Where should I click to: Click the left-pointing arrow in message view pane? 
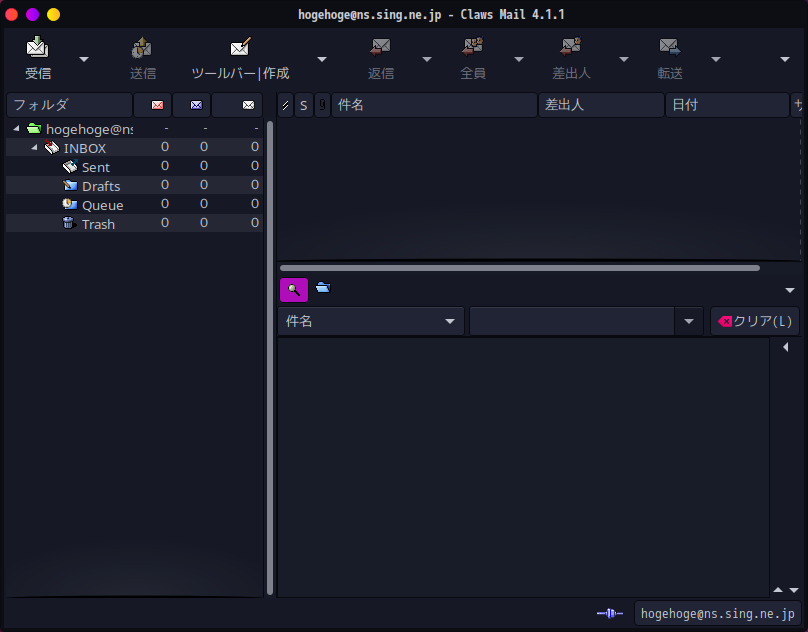786,347
